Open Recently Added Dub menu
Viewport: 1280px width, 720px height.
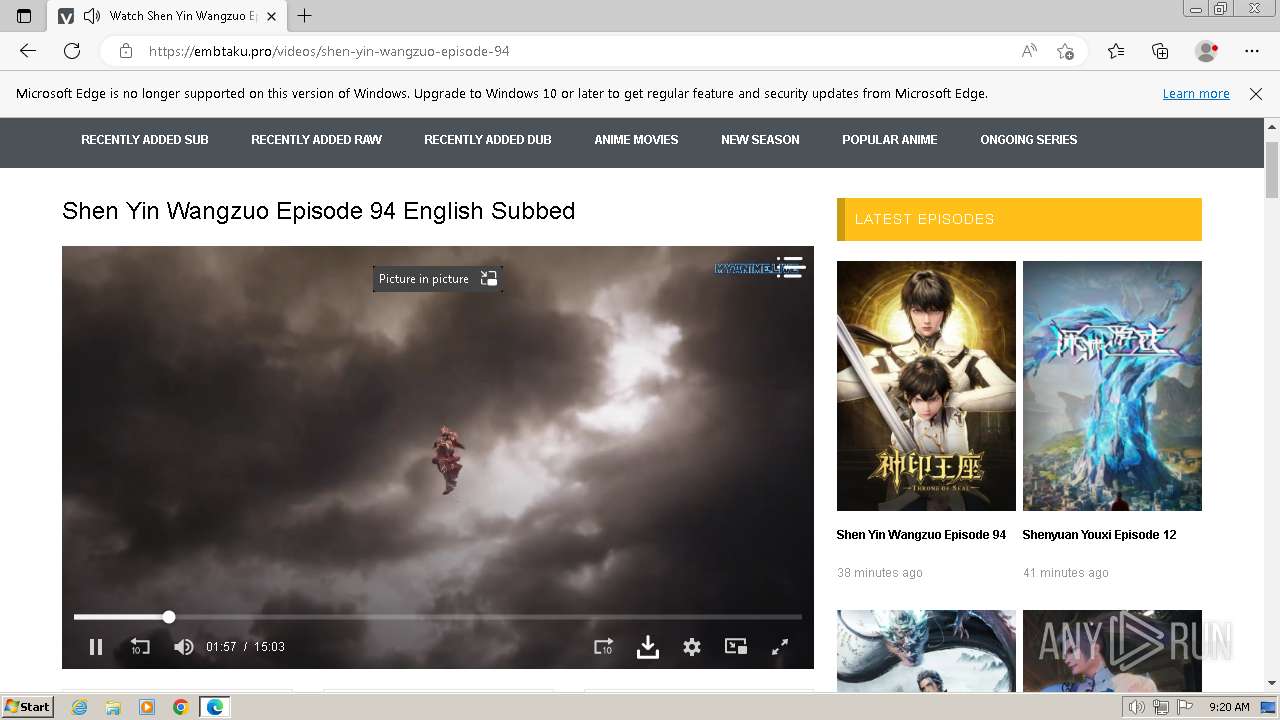488,140
